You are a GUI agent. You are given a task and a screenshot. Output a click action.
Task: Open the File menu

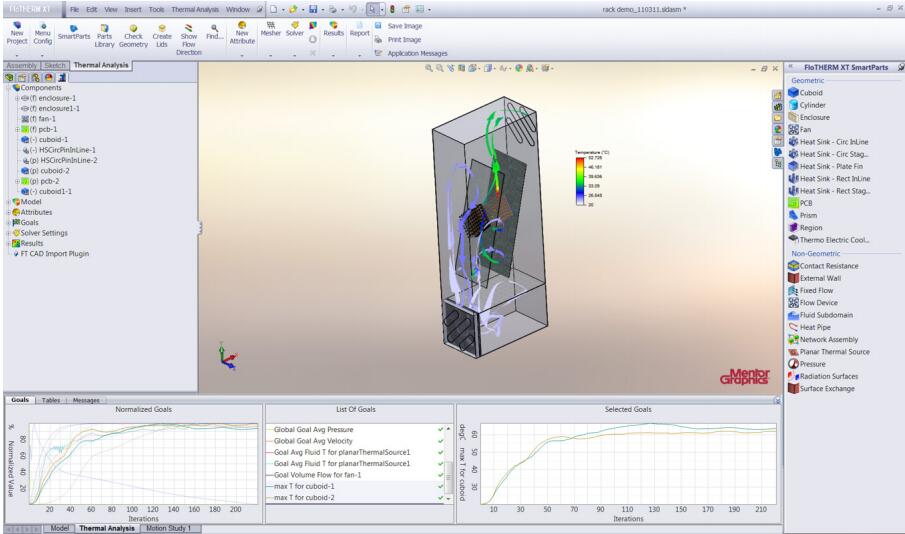[x=74, y=9]
